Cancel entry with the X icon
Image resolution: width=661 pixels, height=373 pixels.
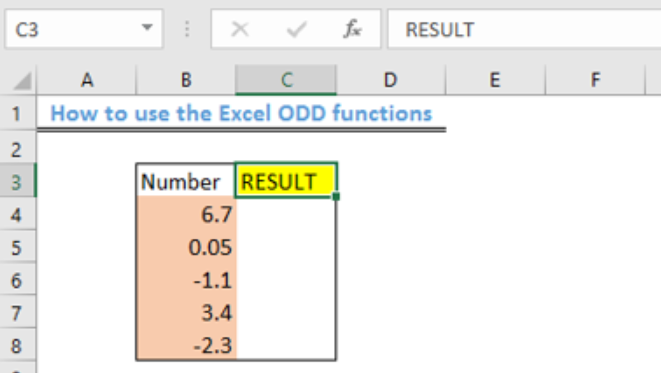240,30
